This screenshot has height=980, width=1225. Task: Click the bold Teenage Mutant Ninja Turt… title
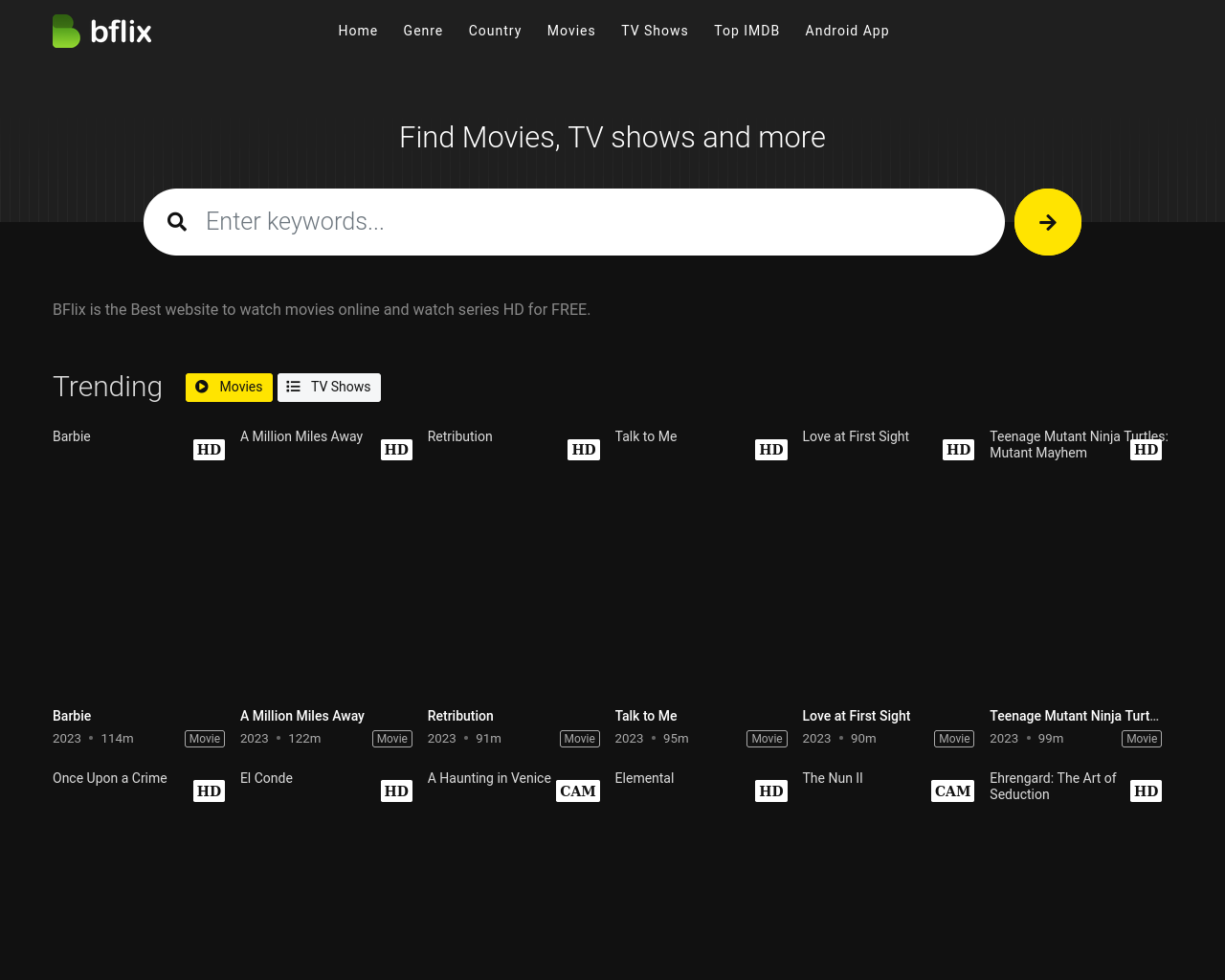point(1075,716)
